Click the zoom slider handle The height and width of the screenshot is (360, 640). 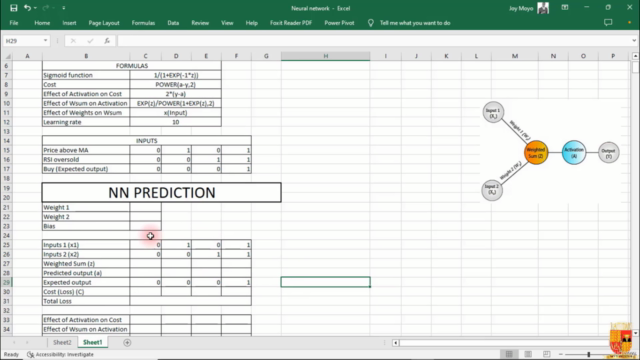[589, 354]
